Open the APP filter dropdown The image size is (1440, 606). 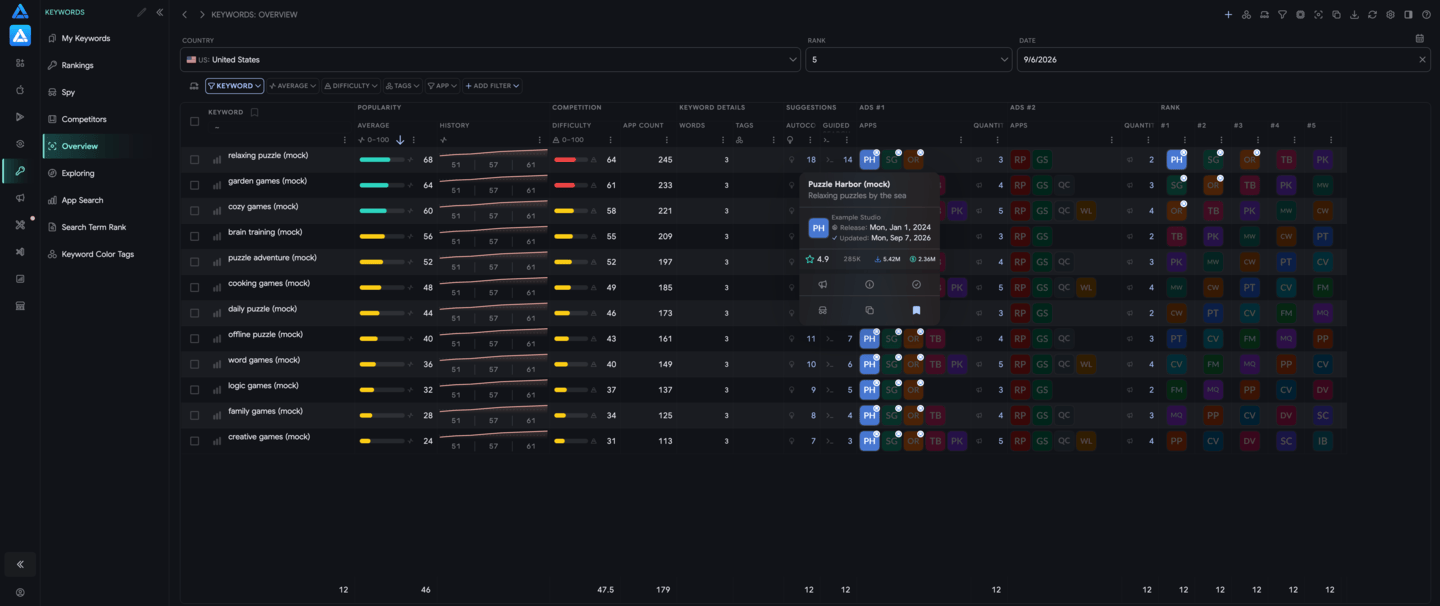pos(442,86)
